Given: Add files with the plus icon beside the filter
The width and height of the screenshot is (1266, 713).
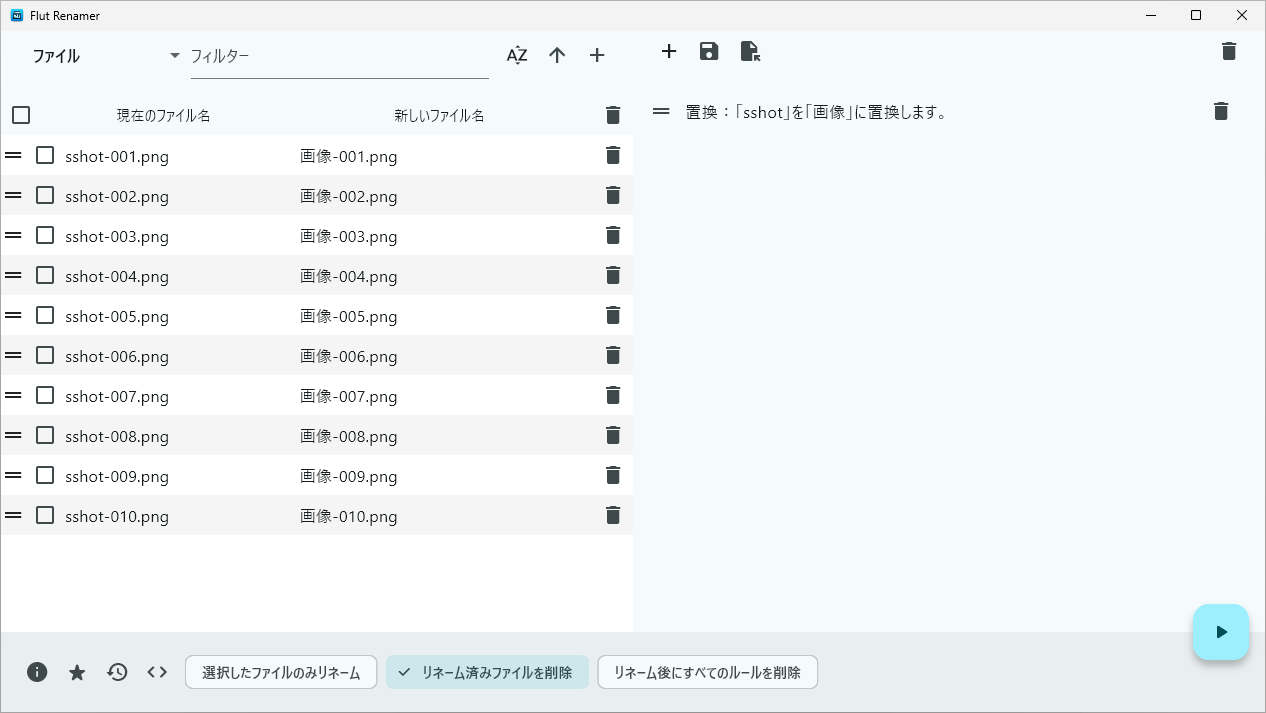Looking at the screenshot, I should tap(597, 56).
